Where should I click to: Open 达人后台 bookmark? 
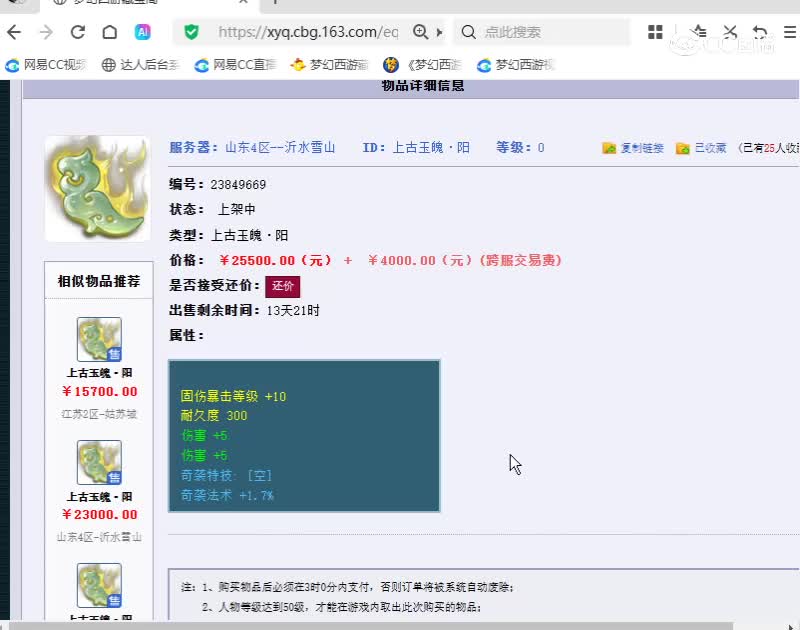tap(140, 65)
